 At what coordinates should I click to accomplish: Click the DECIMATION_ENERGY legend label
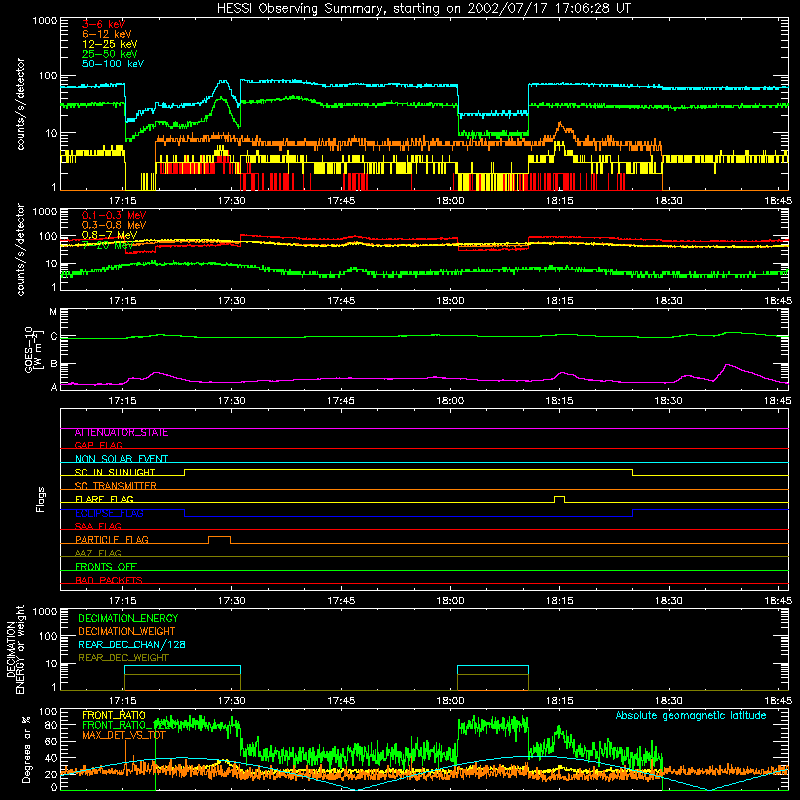click(x=128, y=618)
